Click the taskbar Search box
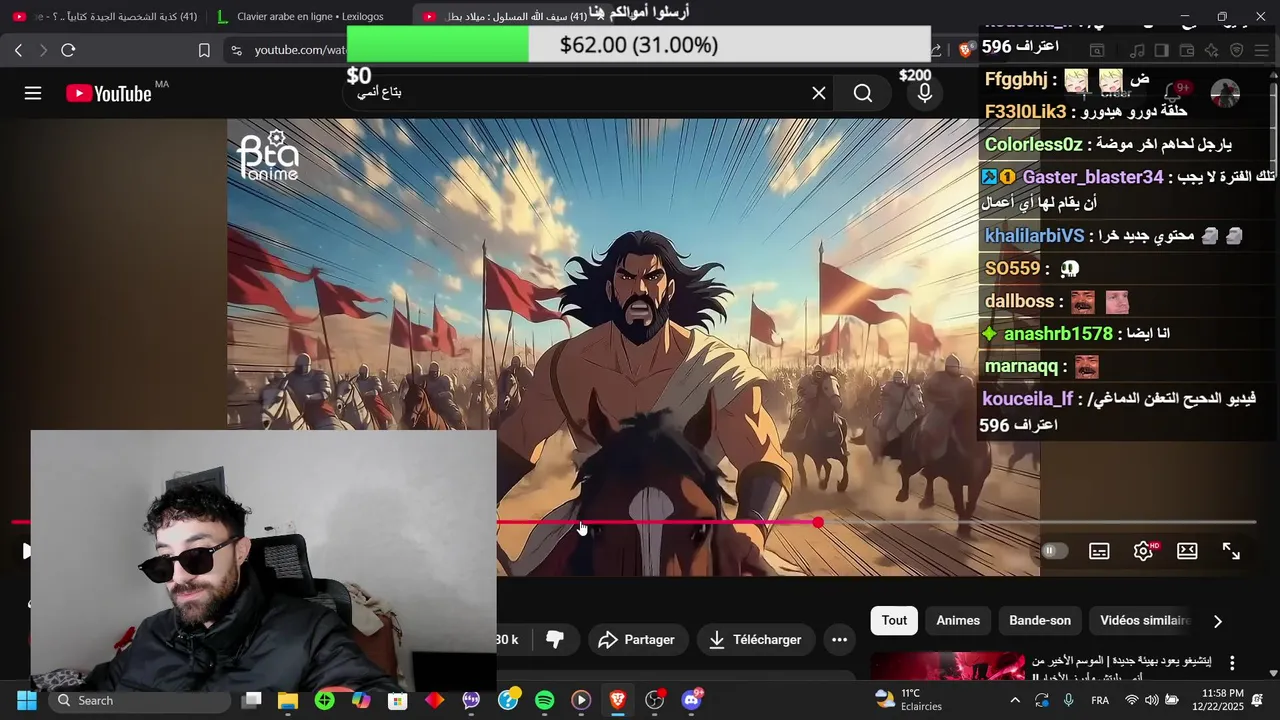1280x720 pixels. coord(140,700)
